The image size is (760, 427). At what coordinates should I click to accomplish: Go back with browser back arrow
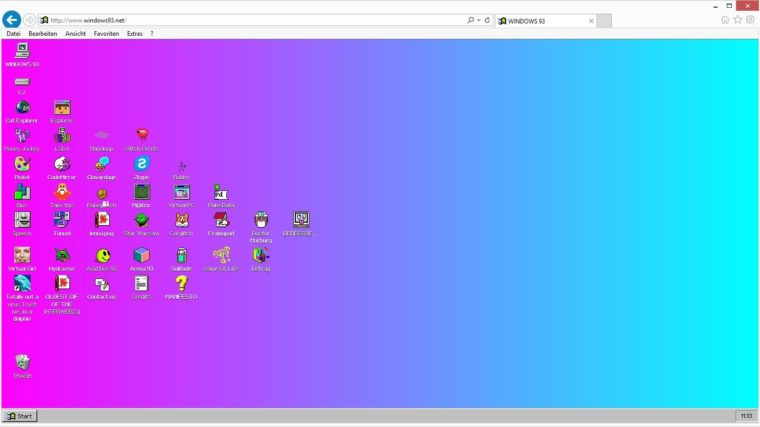tap(12, 20)
